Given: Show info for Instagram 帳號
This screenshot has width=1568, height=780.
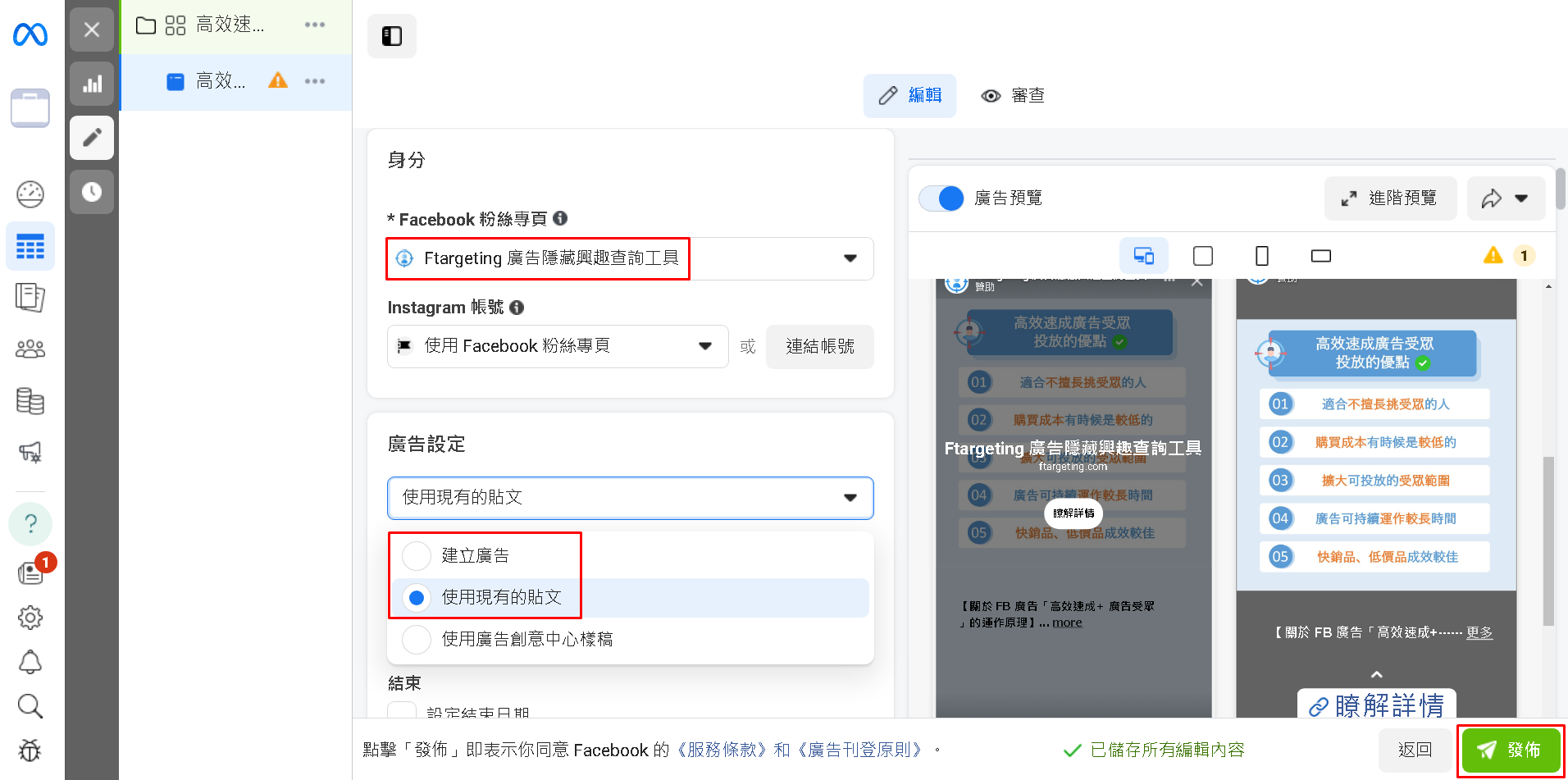Looking at the screenshot, I should pyautogui.click(x=517, y=307).
